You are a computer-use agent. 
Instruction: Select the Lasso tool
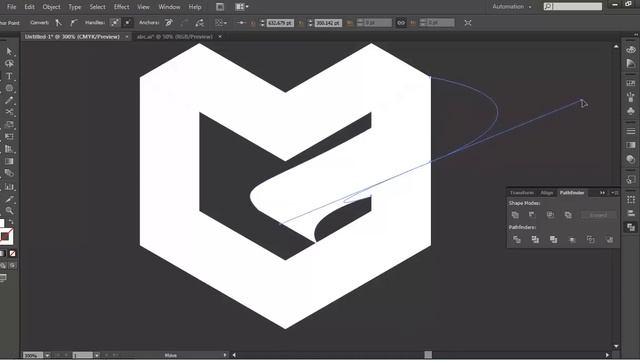coord(9,64)
